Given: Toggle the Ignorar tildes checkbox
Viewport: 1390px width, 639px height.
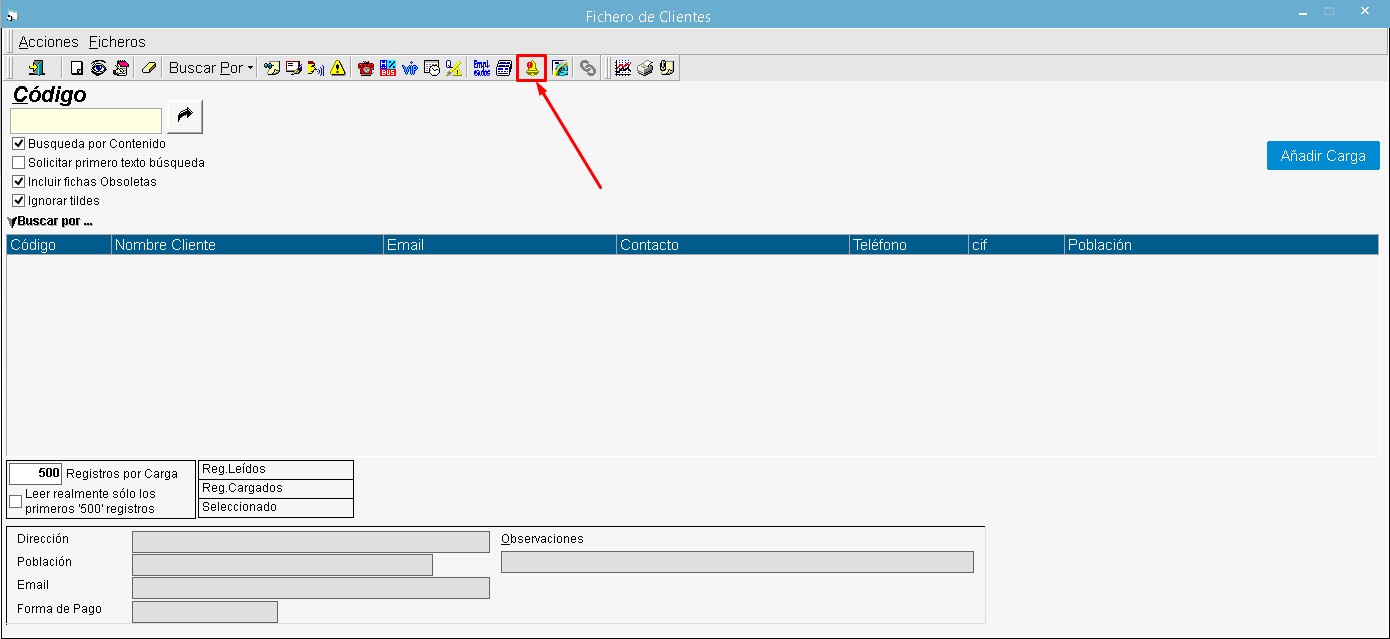Looking at the screenshot, I should (x=18, y=201).
